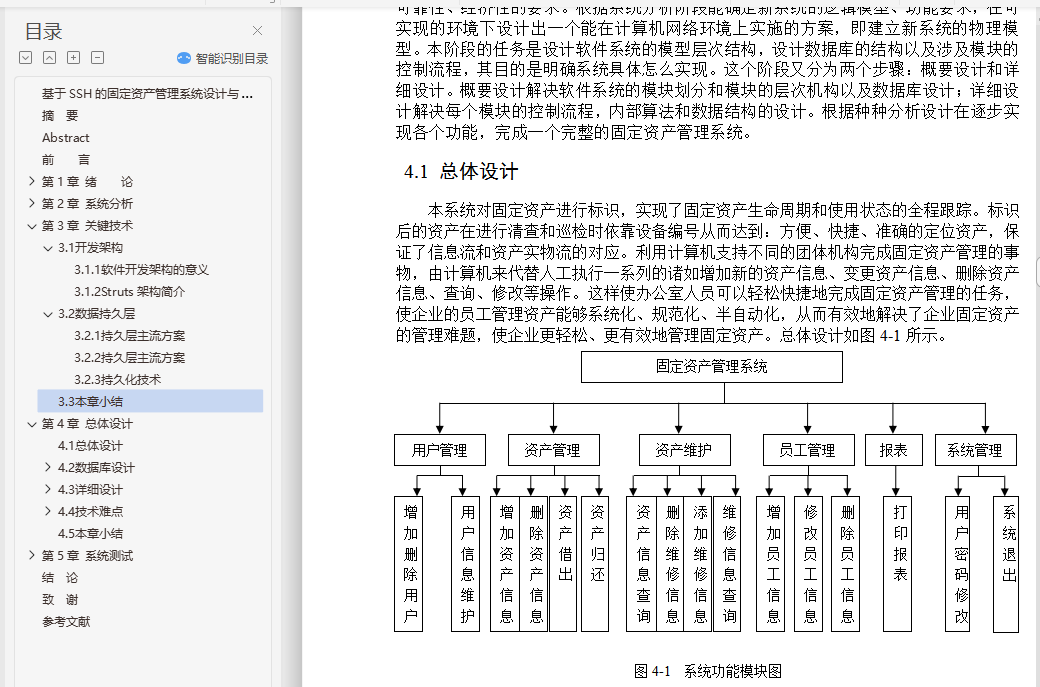
Task: Go to 4.3详细设计 entry
Action: [90, 489]
